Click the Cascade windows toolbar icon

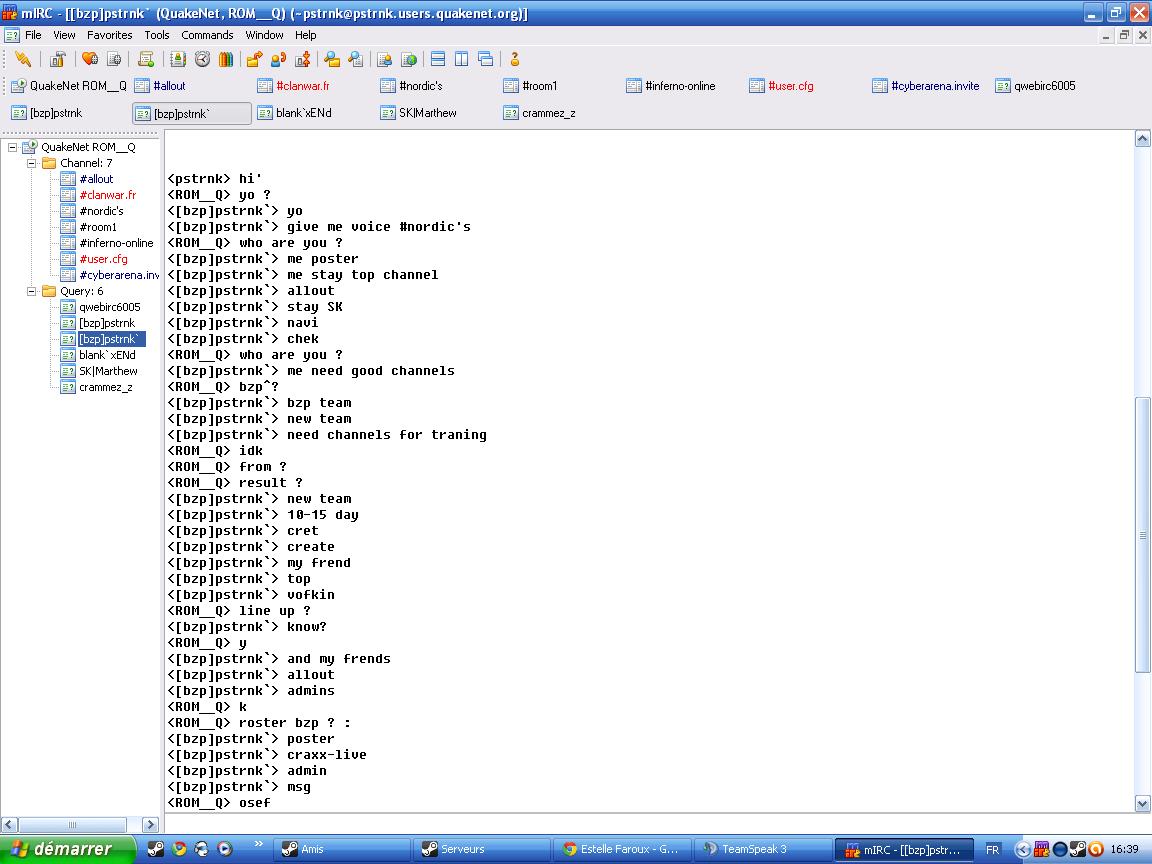coord(485,59)
